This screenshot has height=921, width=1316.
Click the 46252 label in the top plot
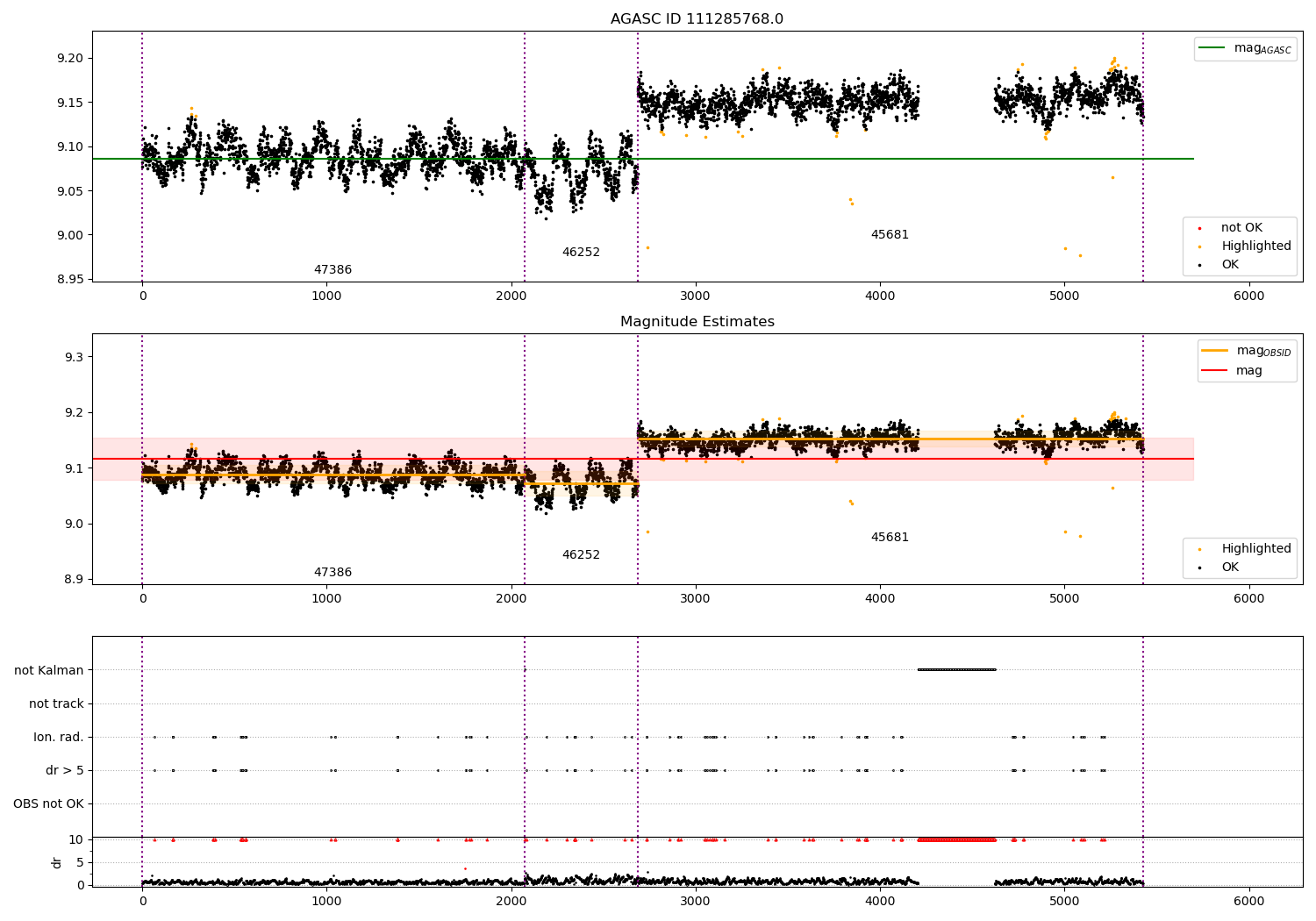pos(581,253)
